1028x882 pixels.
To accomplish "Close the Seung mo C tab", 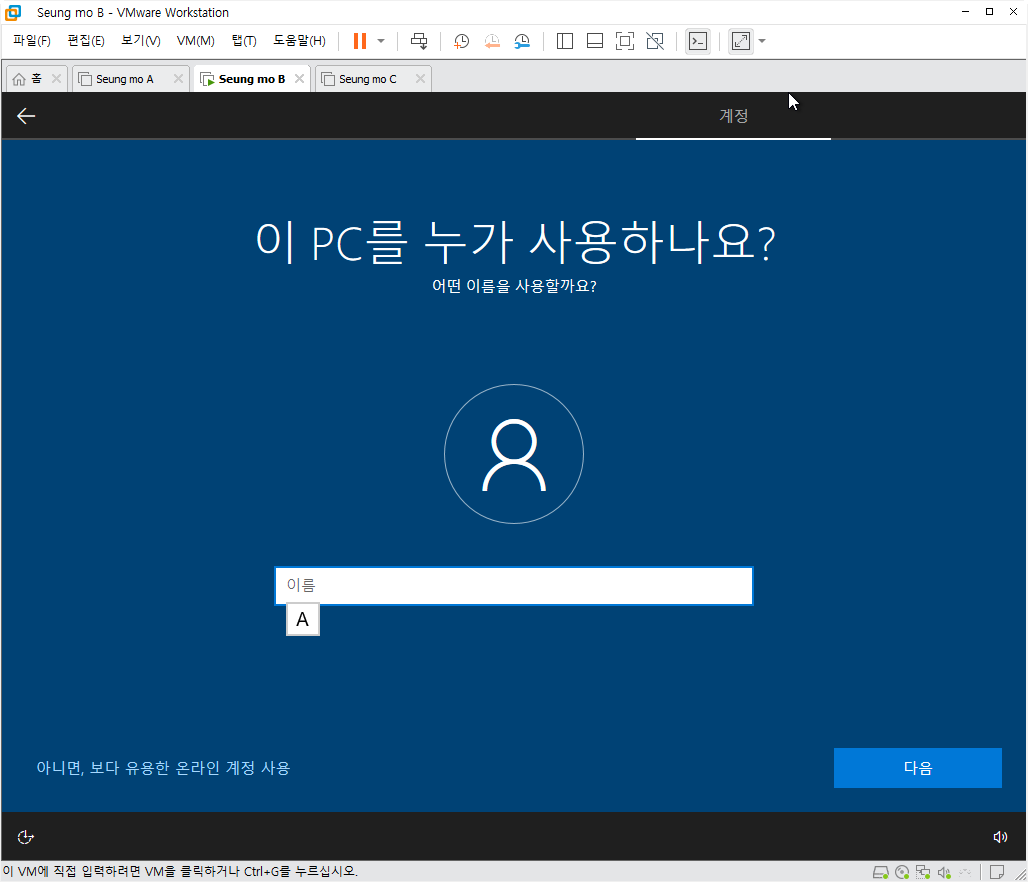I will 420,79.
